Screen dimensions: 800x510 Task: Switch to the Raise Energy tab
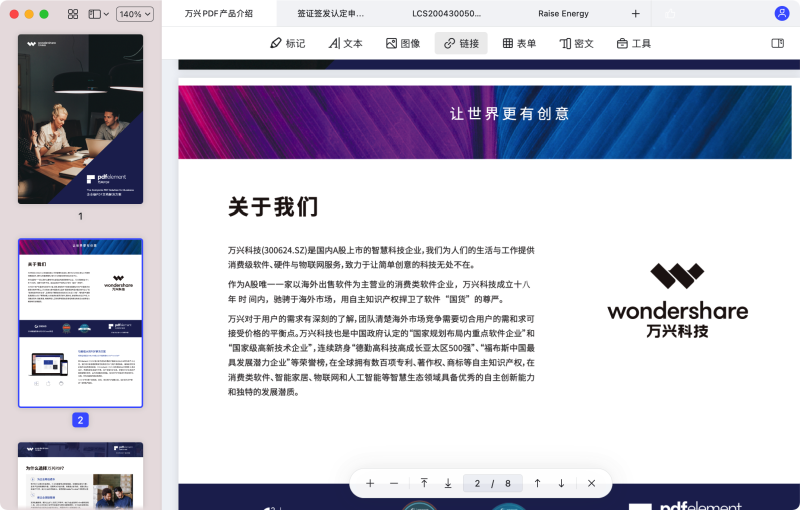click(563, 13)
